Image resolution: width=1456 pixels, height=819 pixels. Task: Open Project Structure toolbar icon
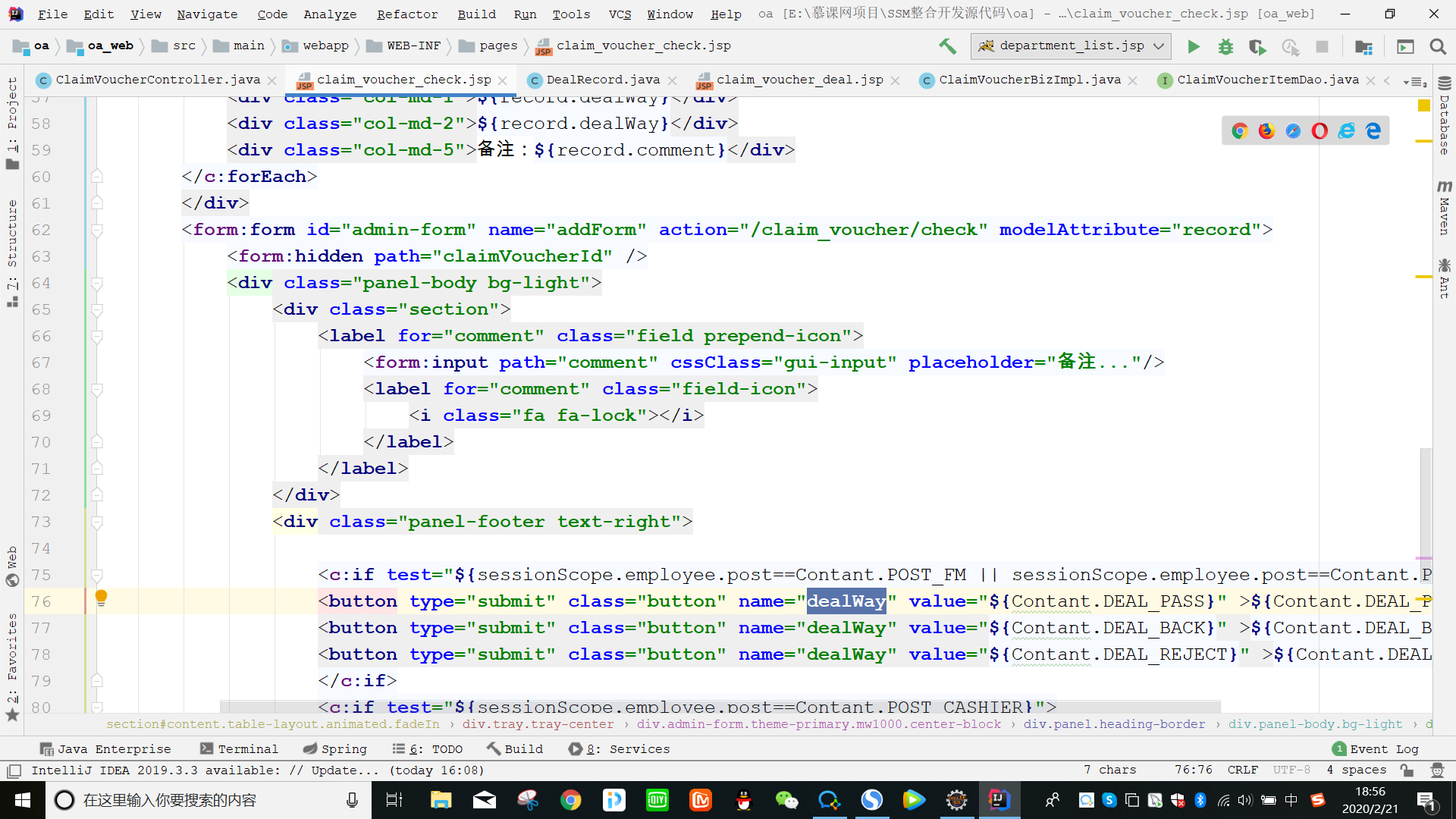coord(1363,46)
